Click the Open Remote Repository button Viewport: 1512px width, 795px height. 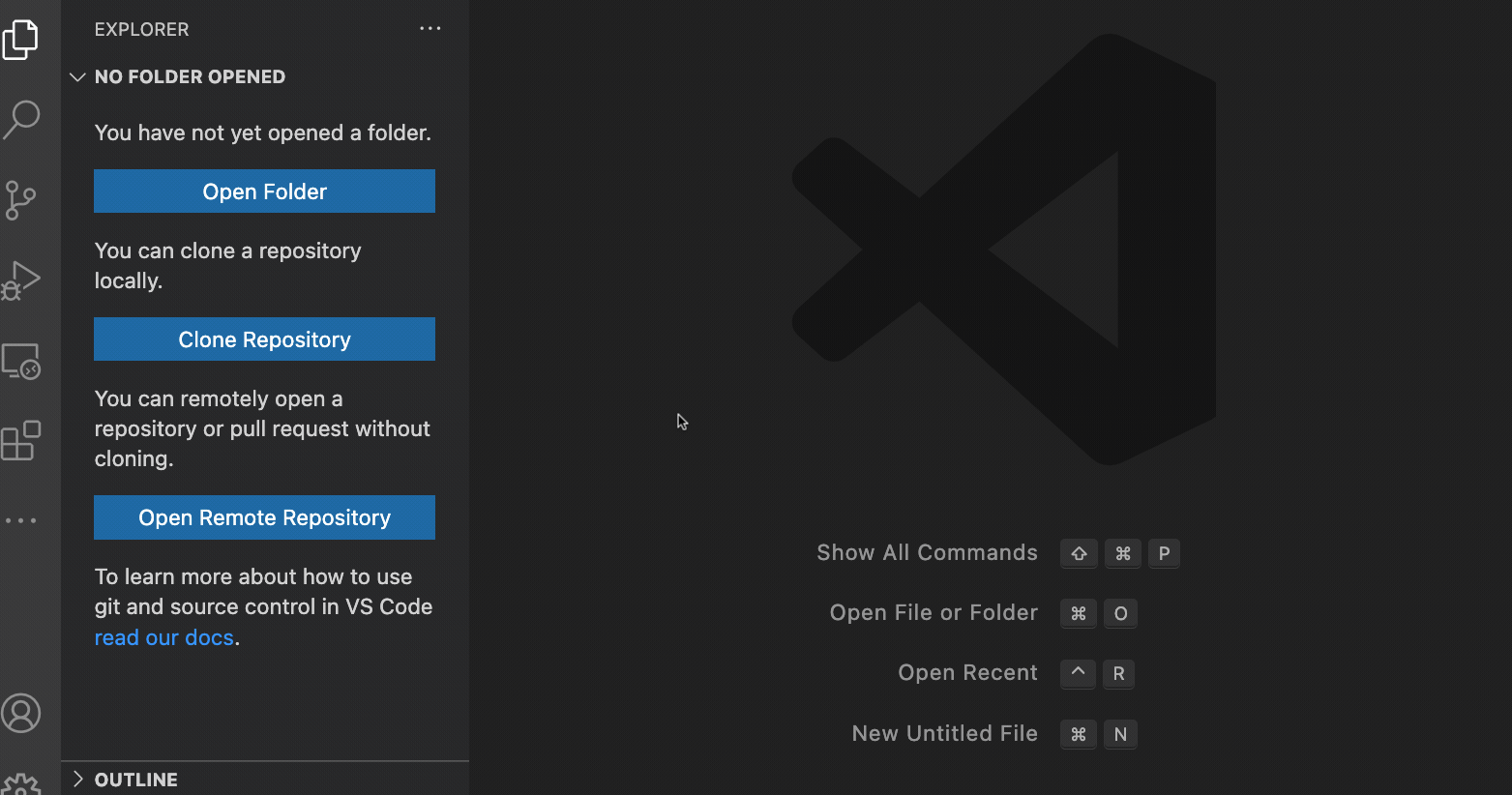(264, 517)
